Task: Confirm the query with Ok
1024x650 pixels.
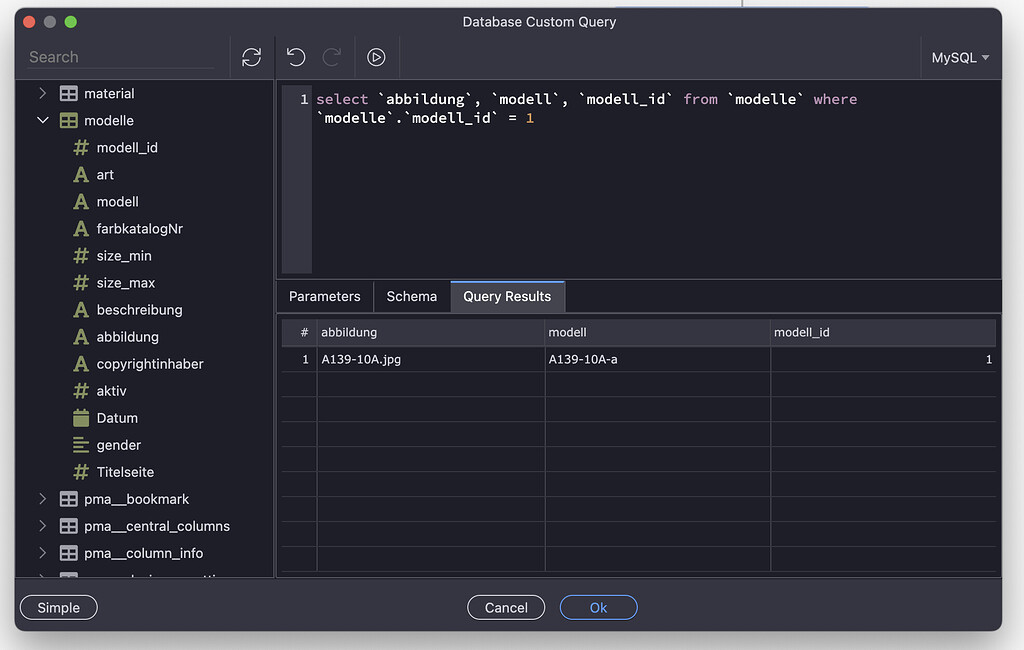Action: point(598,607)
